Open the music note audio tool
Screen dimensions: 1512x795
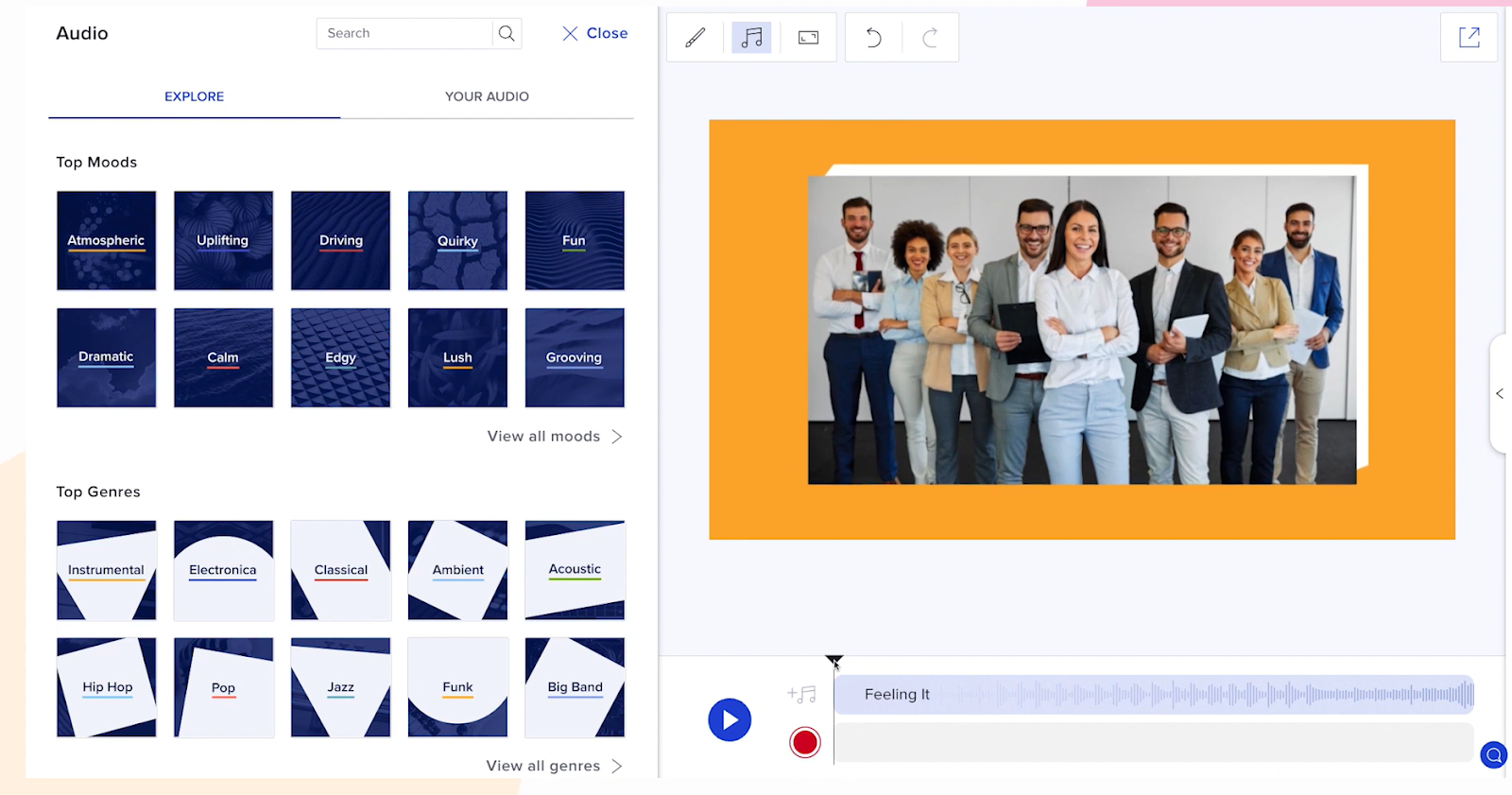coord(751,38)
